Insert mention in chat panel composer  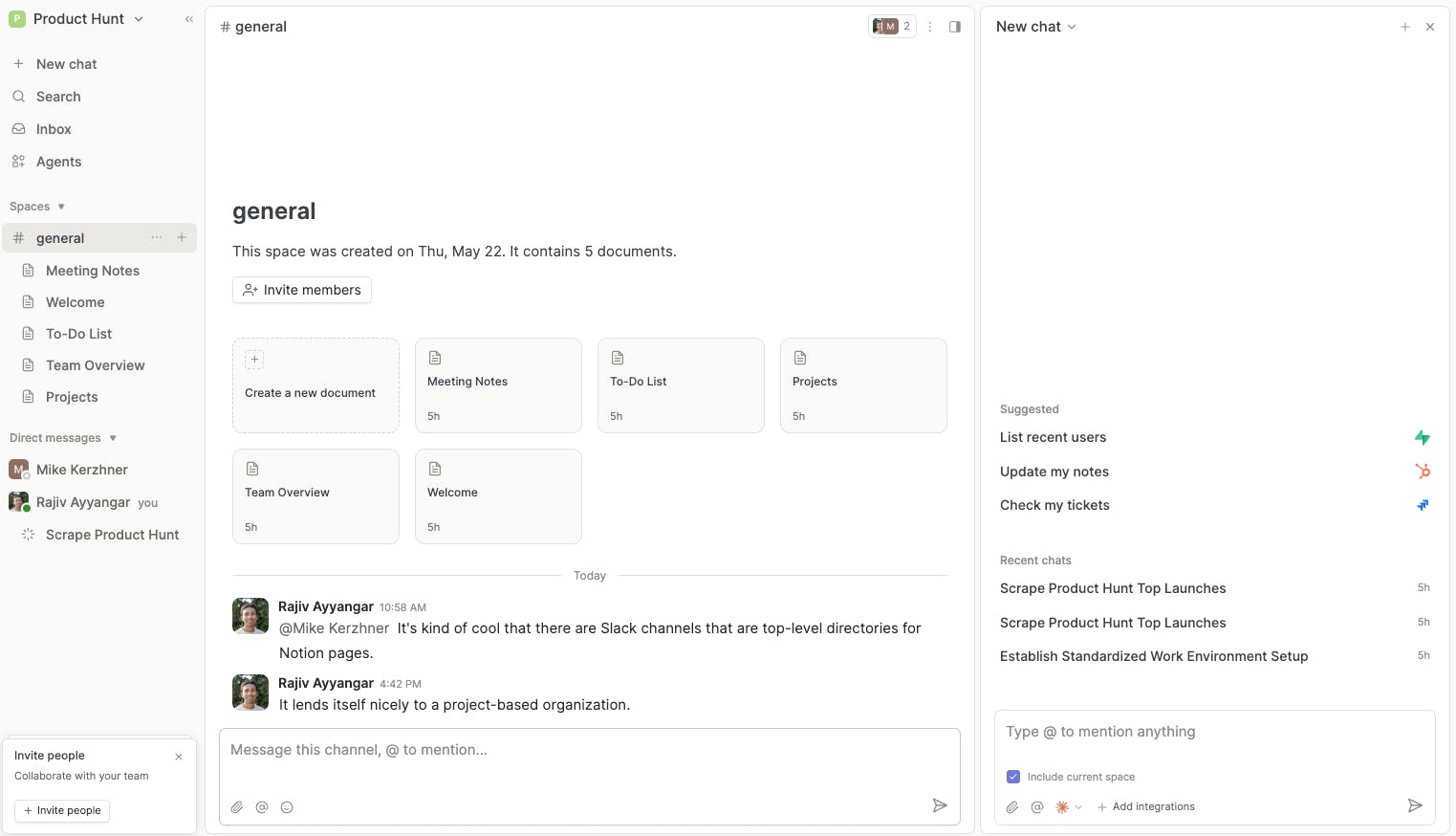(1037, 807)
